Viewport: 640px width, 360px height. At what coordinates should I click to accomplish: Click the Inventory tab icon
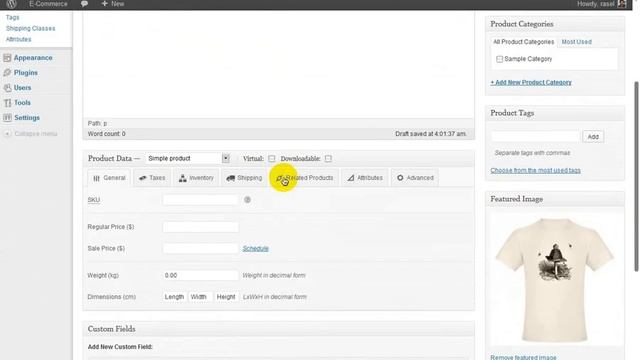[x=182, y=178]
